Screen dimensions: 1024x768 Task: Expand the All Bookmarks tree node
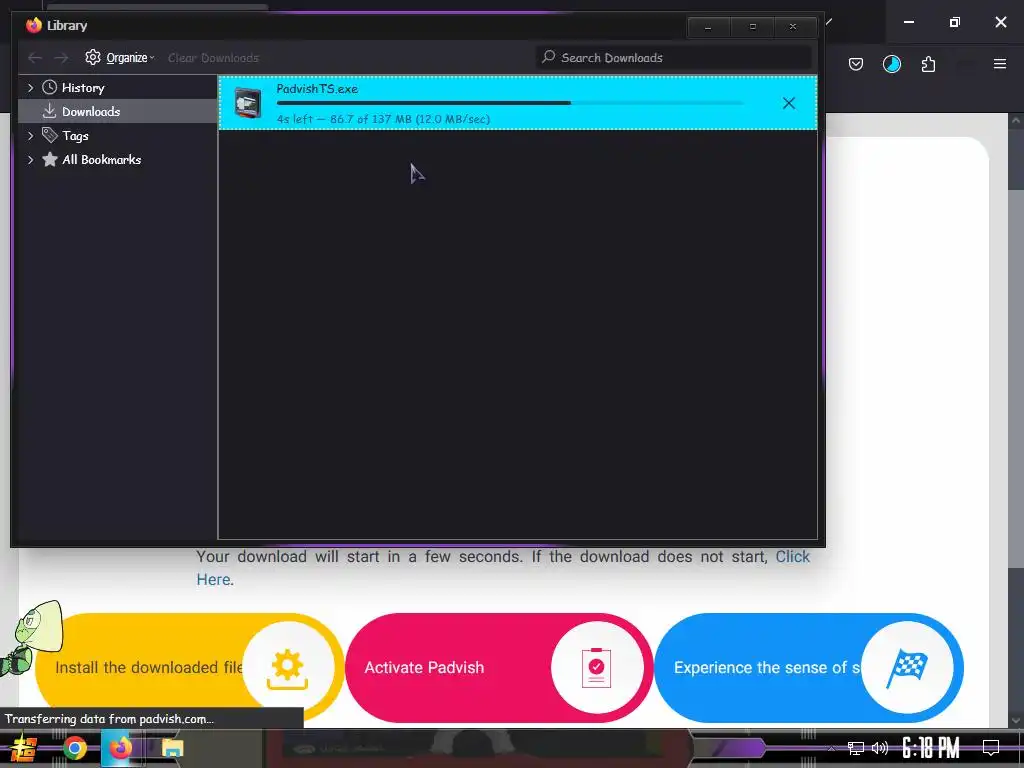pyautogui.click(x=30, y=160)
